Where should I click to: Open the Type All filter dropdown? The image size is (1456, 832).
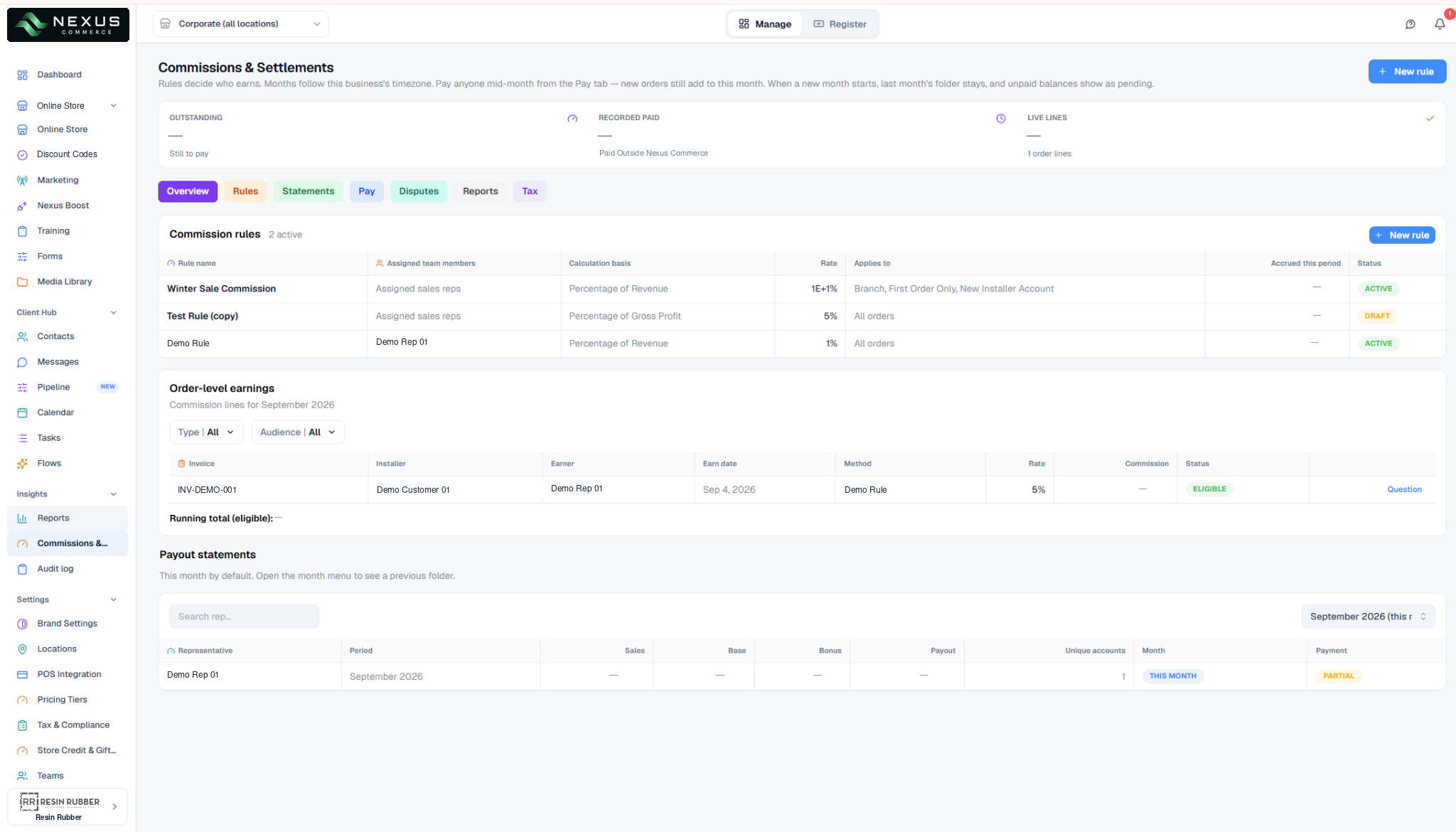point(206,432)
